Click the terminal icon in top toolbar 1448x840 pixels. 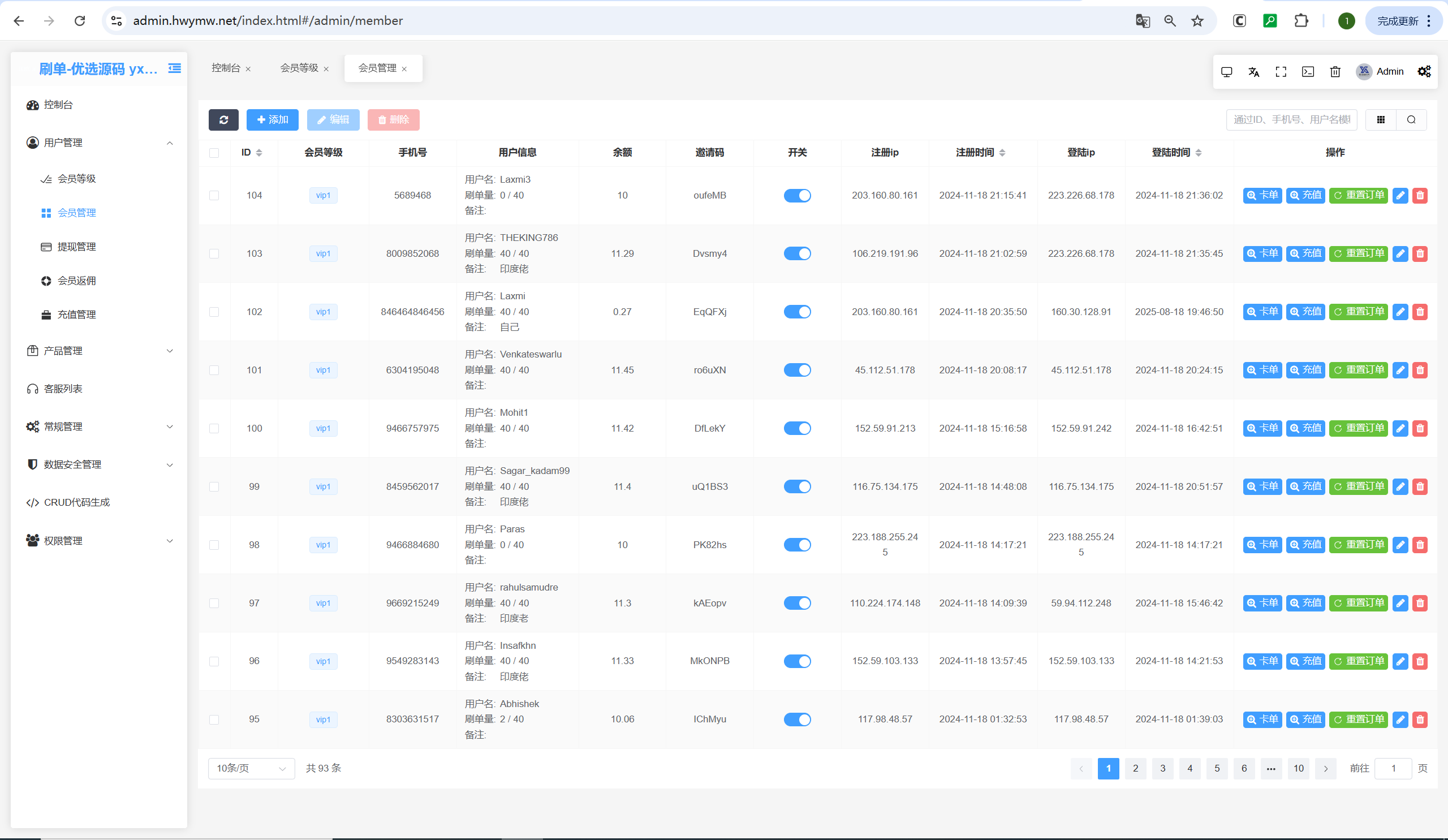(x=1308, y=71)
